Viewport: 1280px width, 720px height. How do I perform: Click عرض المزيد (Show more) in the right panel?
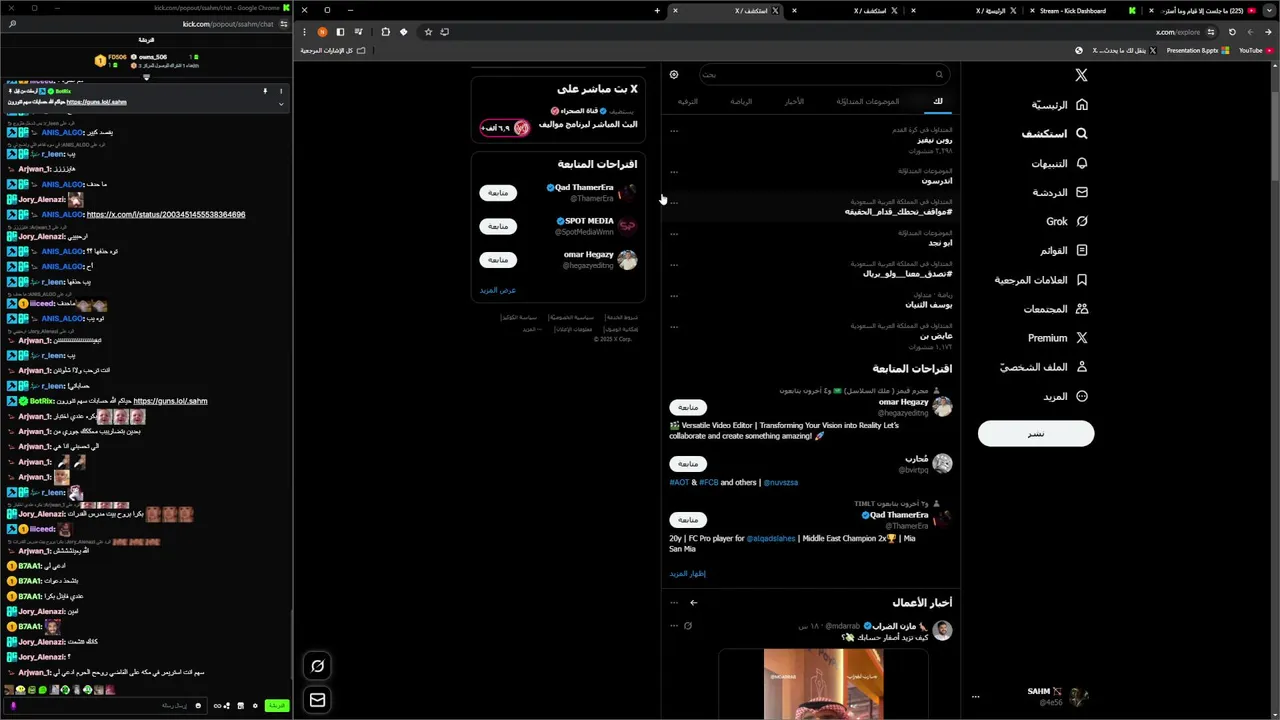(498, 290)
